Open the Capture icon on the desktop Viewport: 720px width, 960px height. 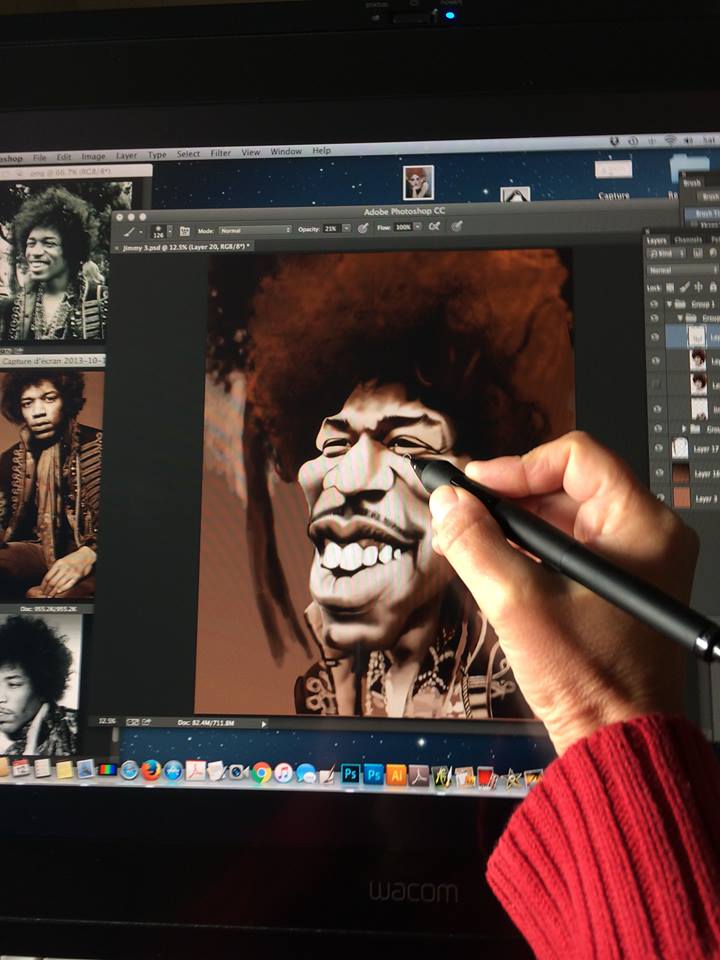pyautogui.click(x=613, y=179)
